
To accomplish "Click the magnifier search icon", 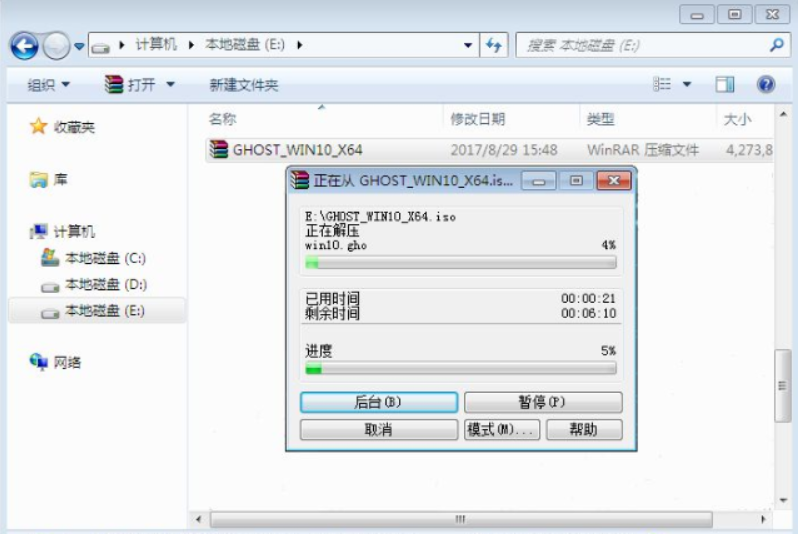I will [777, 45].
